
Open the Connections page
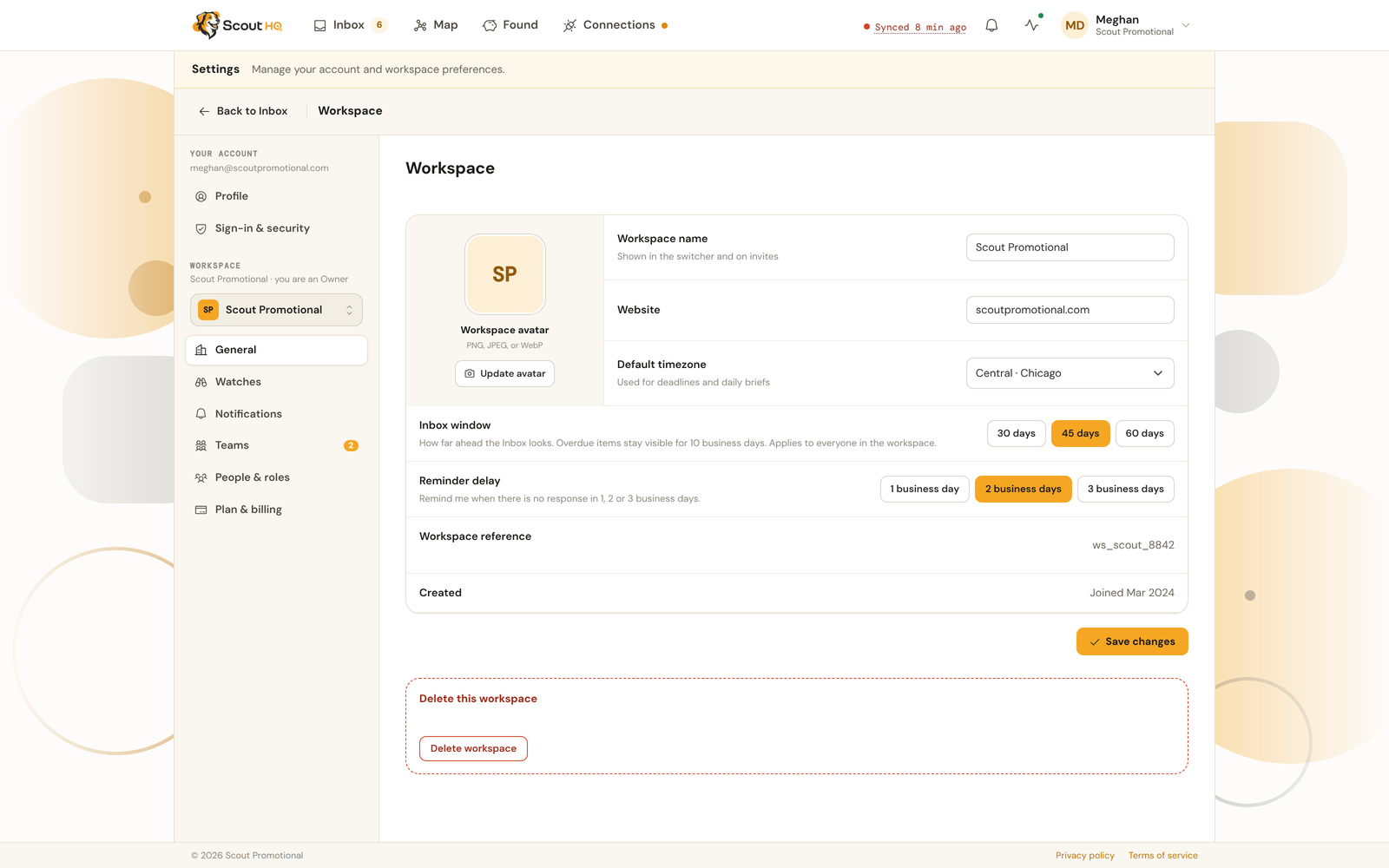pos(609,25)
